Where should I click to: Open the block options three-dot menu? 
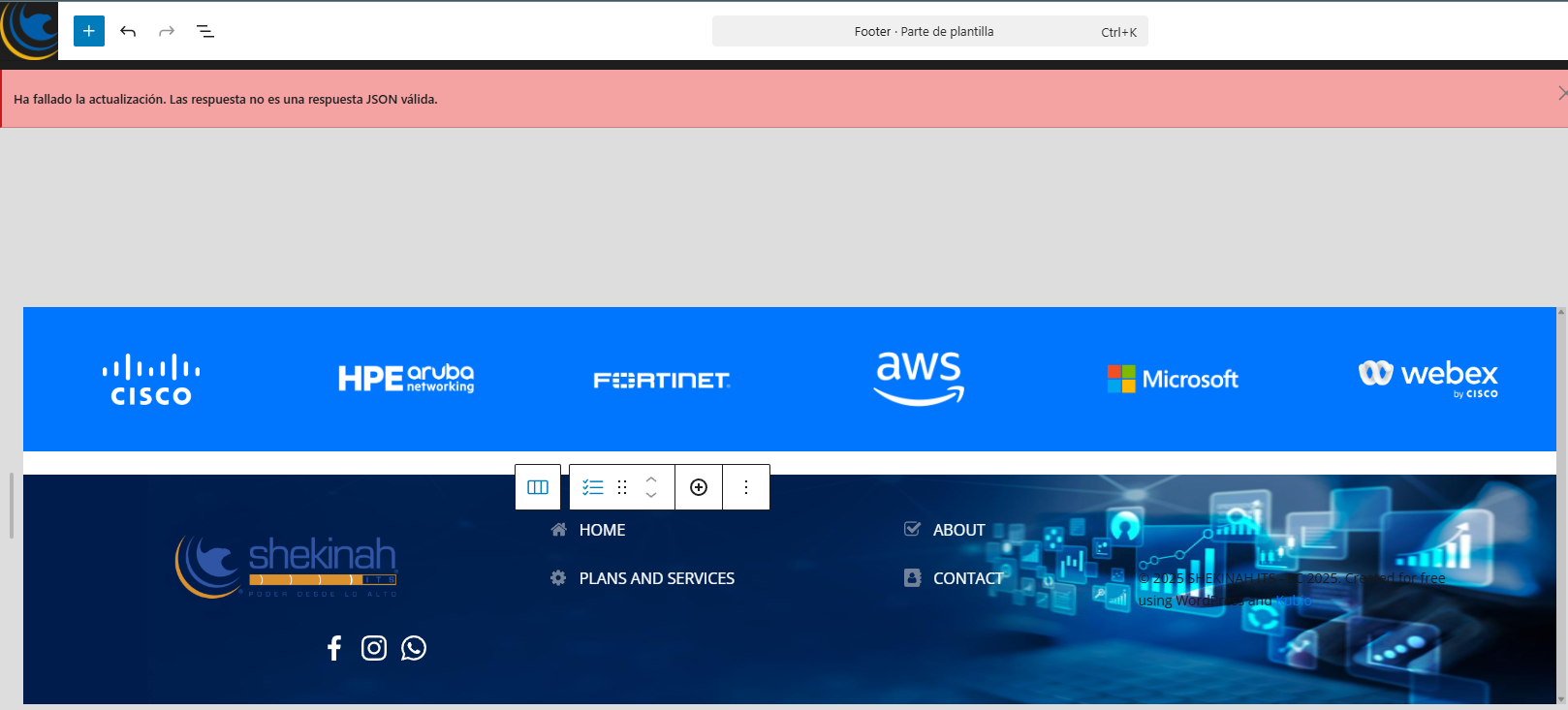(746, 487)
